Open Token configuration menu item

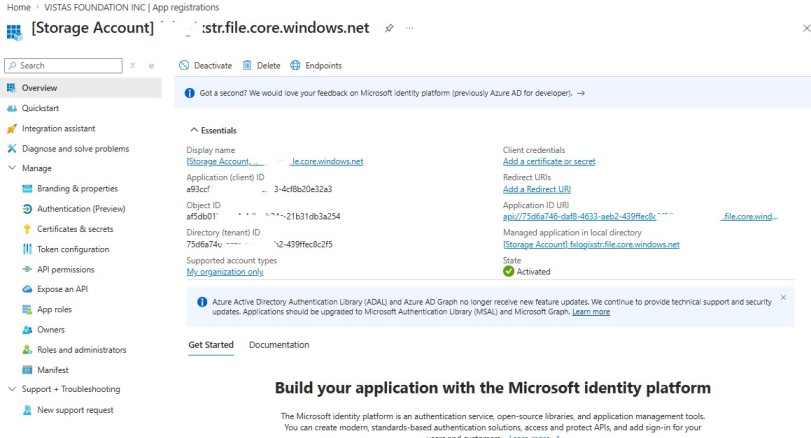click(73, 249)
